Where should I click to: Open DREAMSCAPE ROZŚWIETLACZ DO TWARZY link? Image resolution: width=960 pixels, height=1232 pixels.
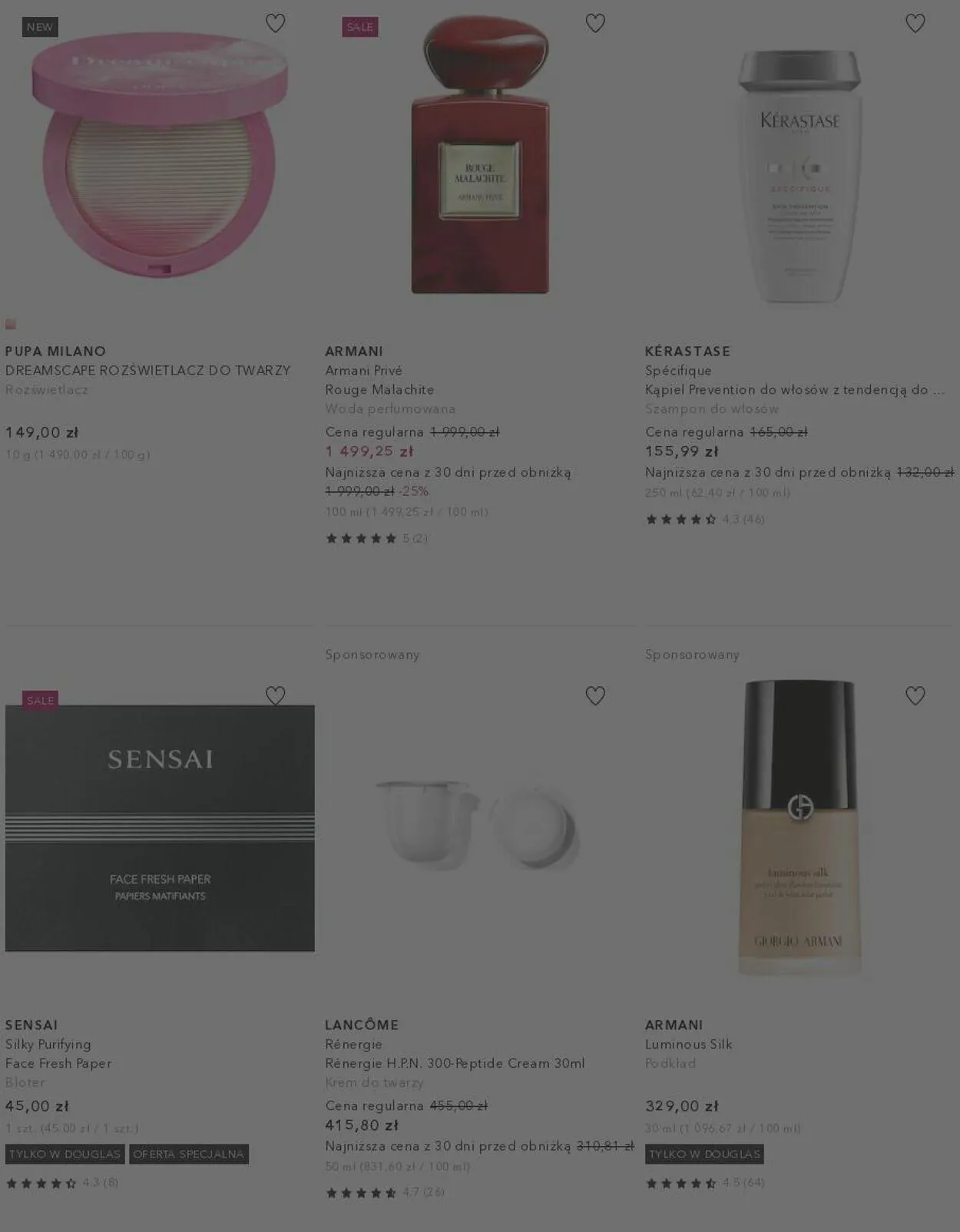[x=148, y=370]
